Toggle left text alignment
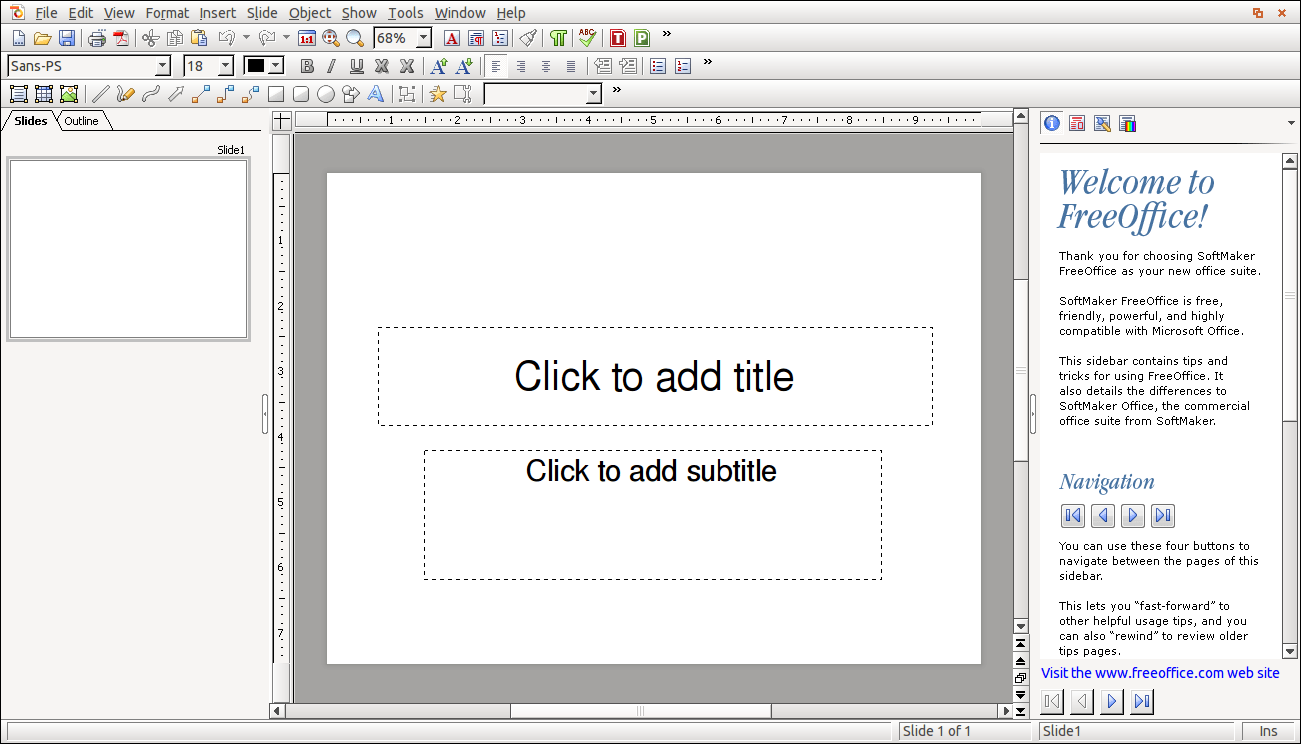Viewport: 1301px width, 744px height. 496,66
